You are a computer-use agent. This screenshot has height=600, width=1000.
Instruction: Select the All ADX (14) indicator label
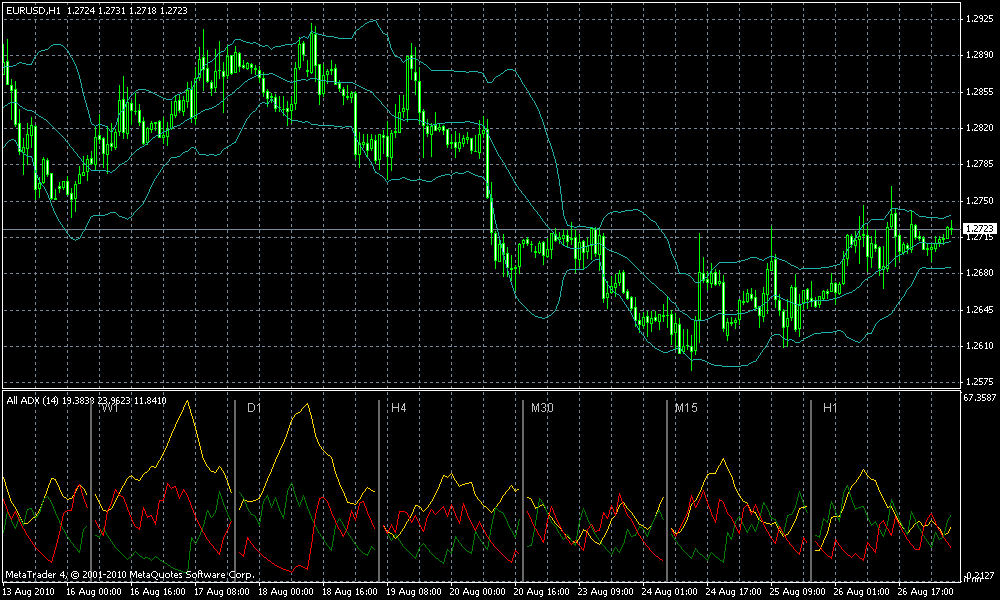pyautogui.click(x=33, y=400)
